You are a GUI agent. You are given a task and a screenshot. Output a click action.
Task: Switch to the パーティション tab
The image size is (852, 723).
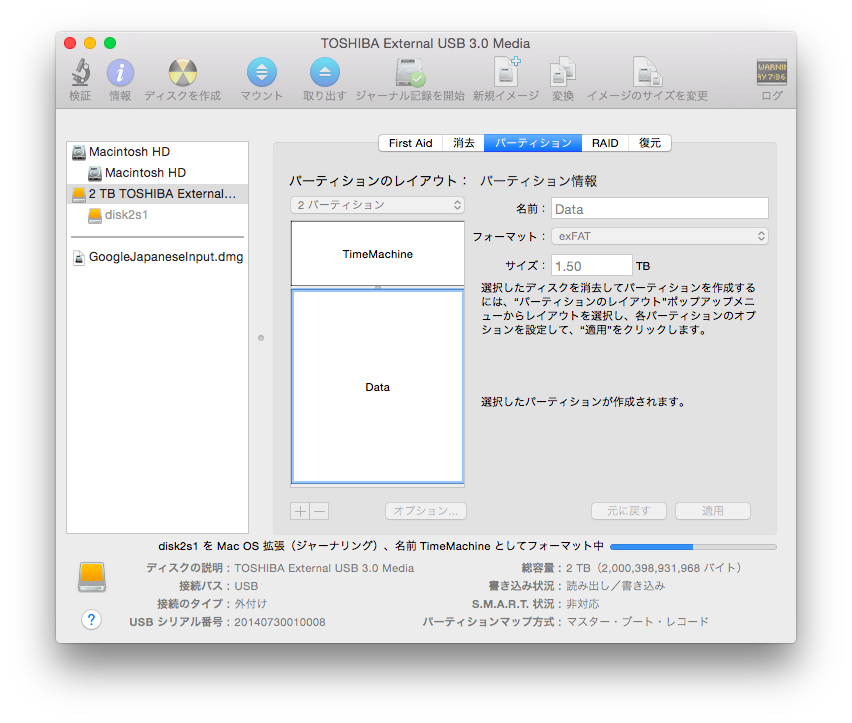pos(533,143)
